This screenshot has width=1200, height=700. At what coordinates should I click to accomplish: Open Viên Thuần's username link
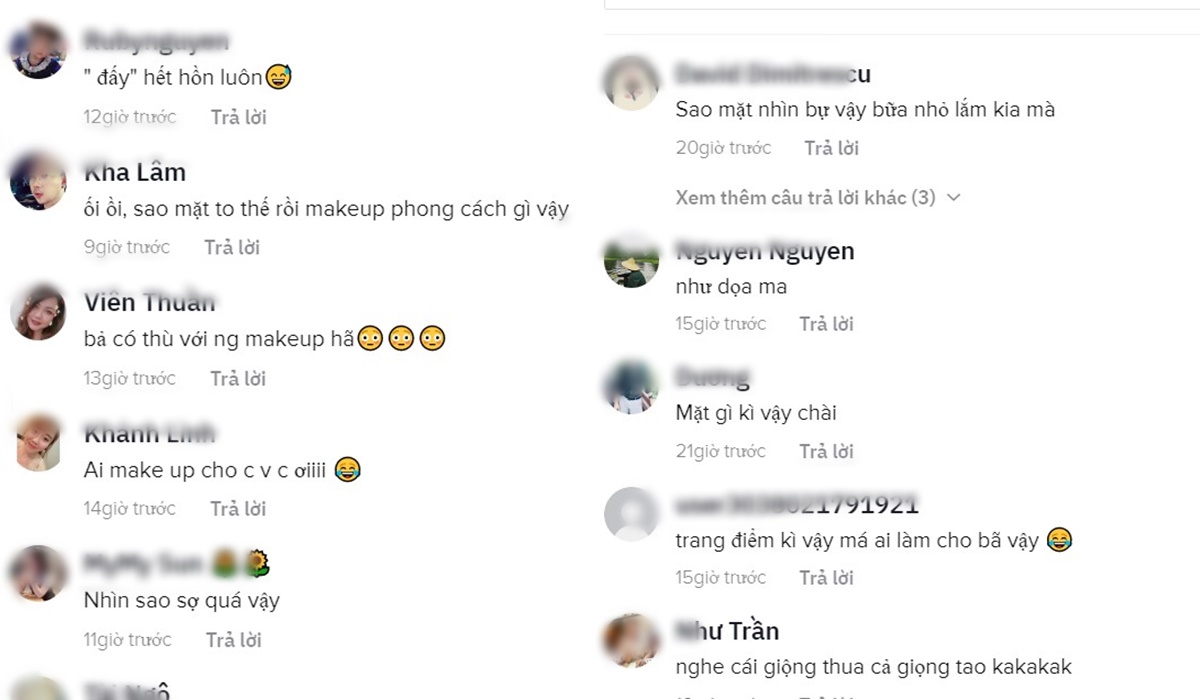150,302
